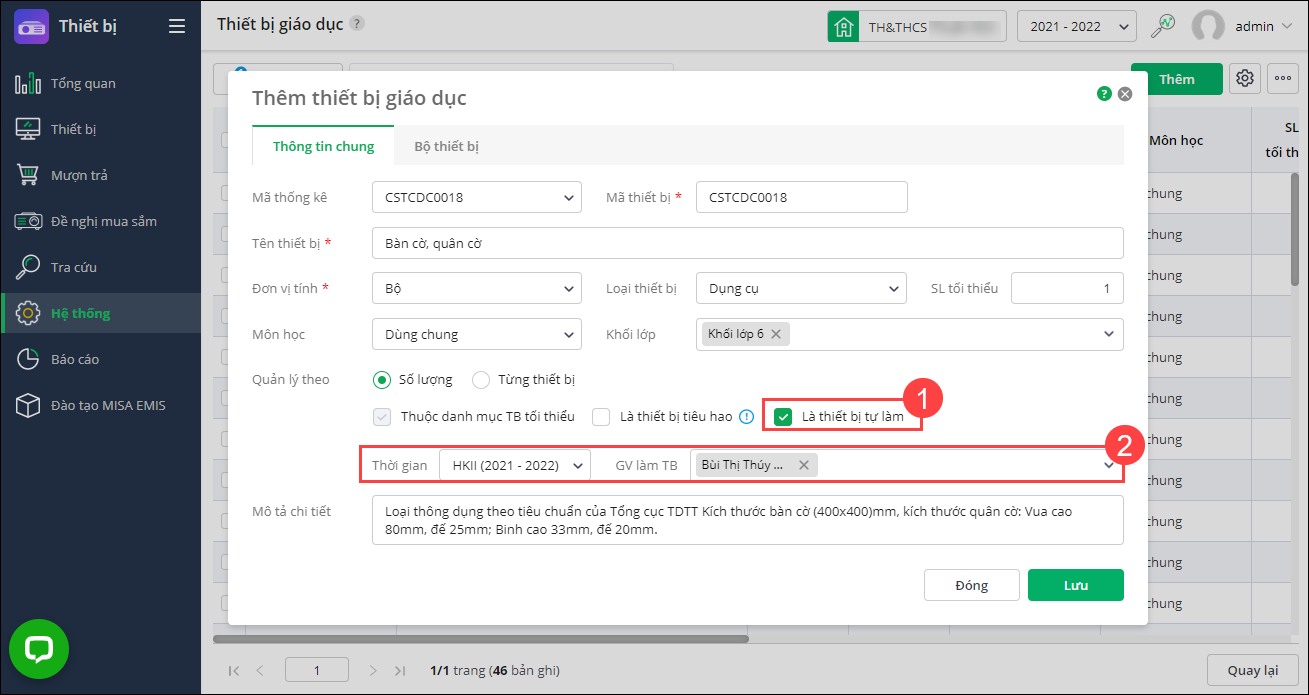This screenshot has height=695, width=1309.
Task: Click the green Thêm button
Action: point(1177,79)
